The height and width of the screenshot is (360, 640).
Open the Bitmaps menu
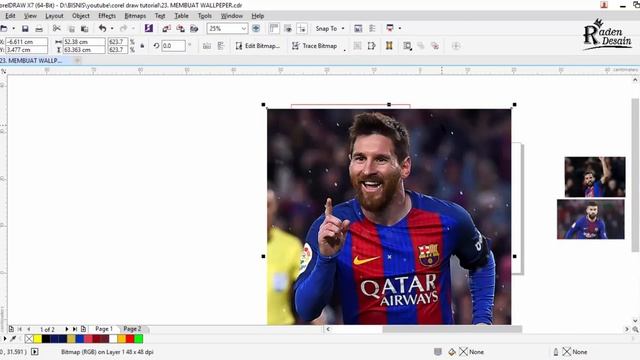tap(135, 16)
